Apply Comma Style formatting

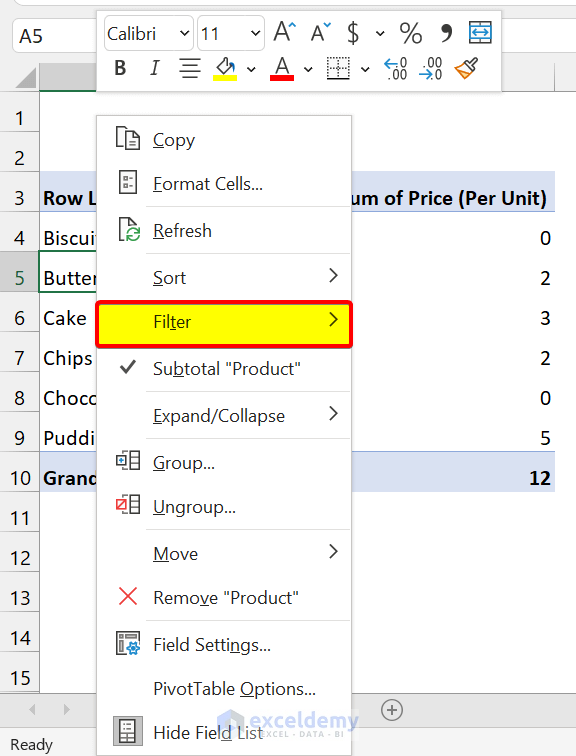(446, 33)
